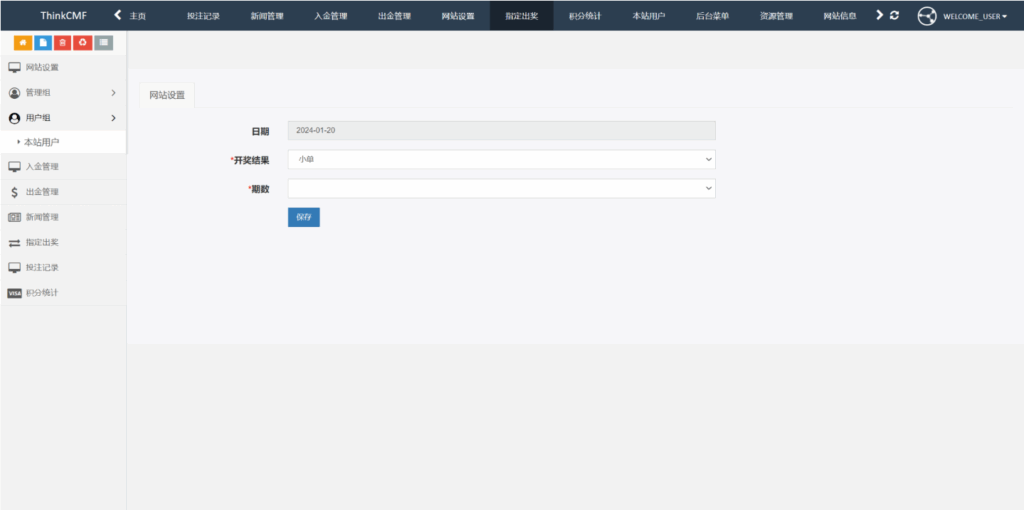Click the orange home shortcut icon
Screen dimensions: 1024x510
[23, 42]
